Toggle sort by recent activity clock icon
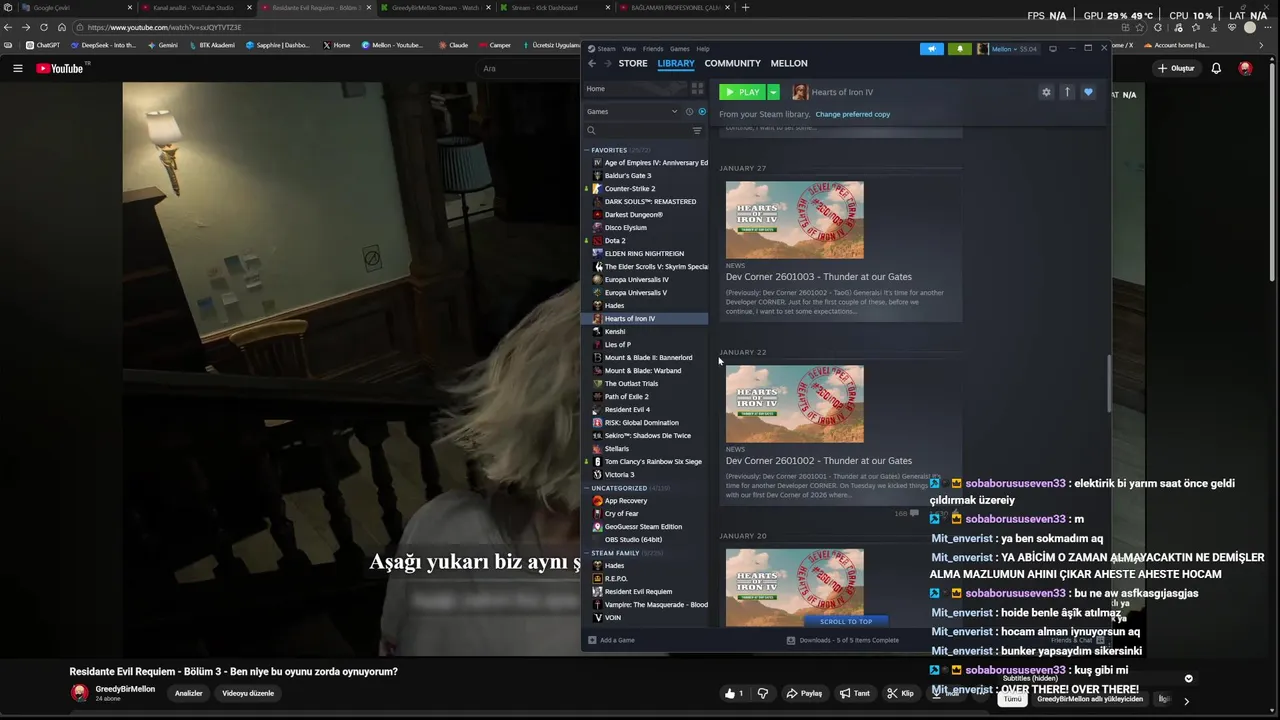This screenshot has height=720, width=1280. (689, 111)
